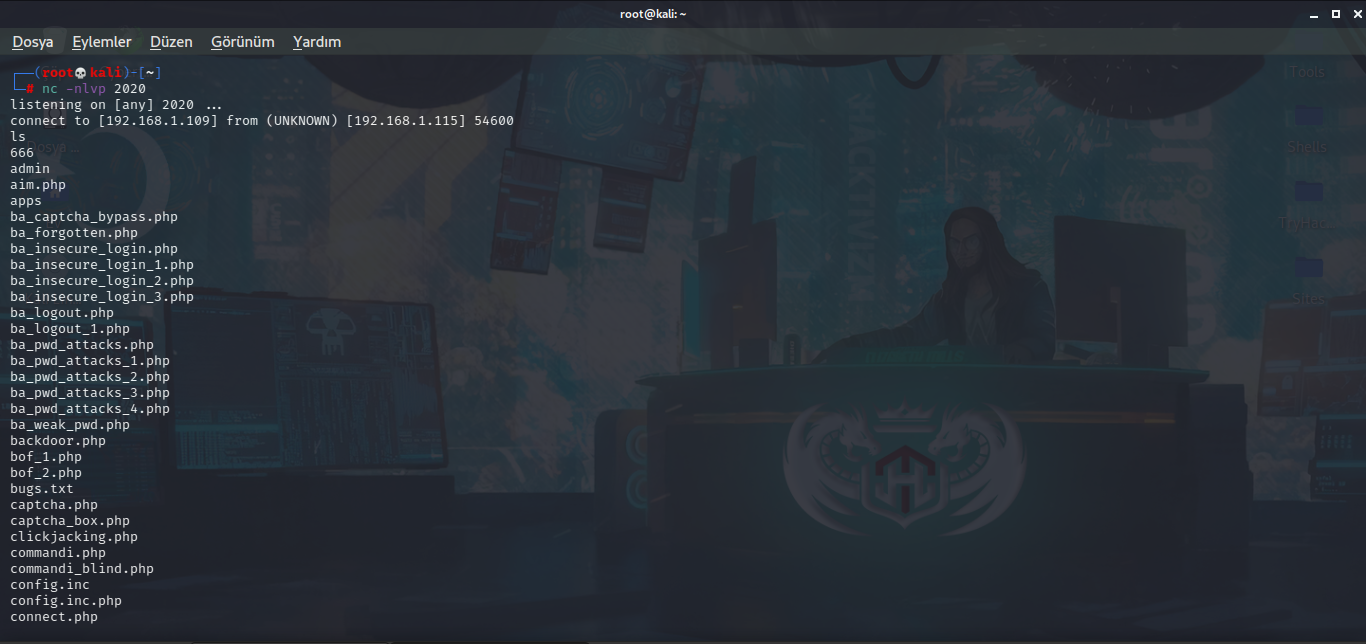This screenshot has width=1366, height=644.
Task: Open the Yardım menu
Action: point(317,42)
